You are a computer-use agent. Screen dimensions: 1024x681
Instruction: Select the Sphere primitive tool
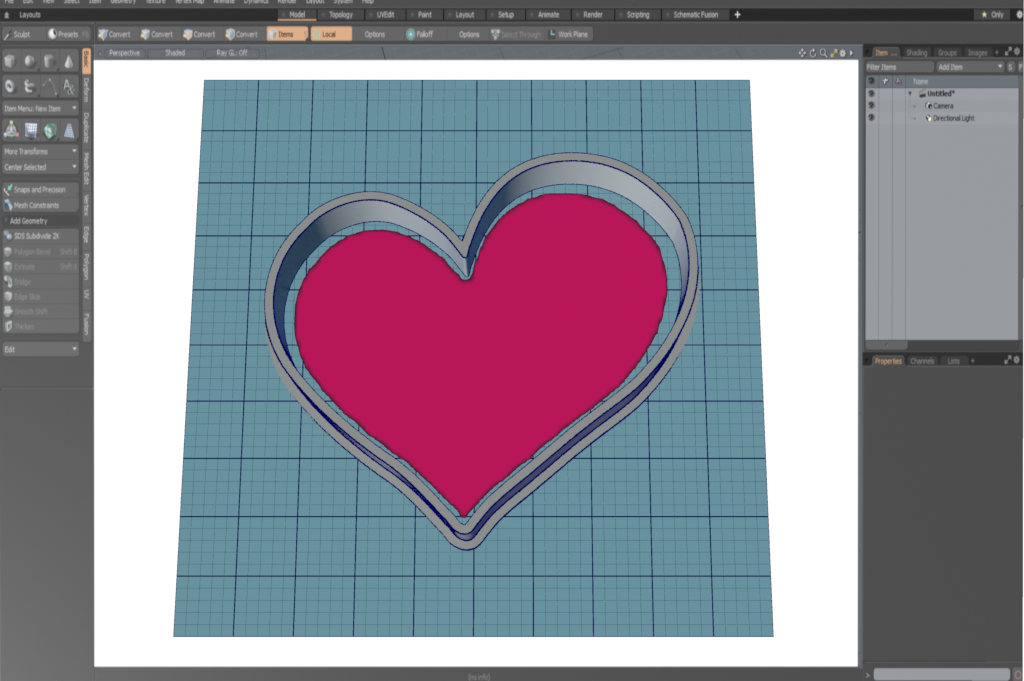[30, 62]
